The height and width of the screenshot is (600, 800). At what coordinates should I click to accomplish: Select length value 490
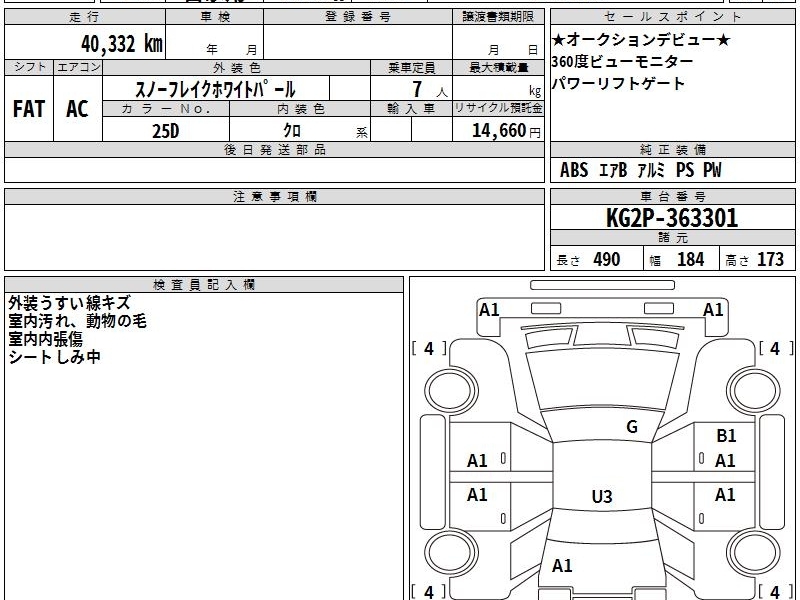[x=607, y=259]
